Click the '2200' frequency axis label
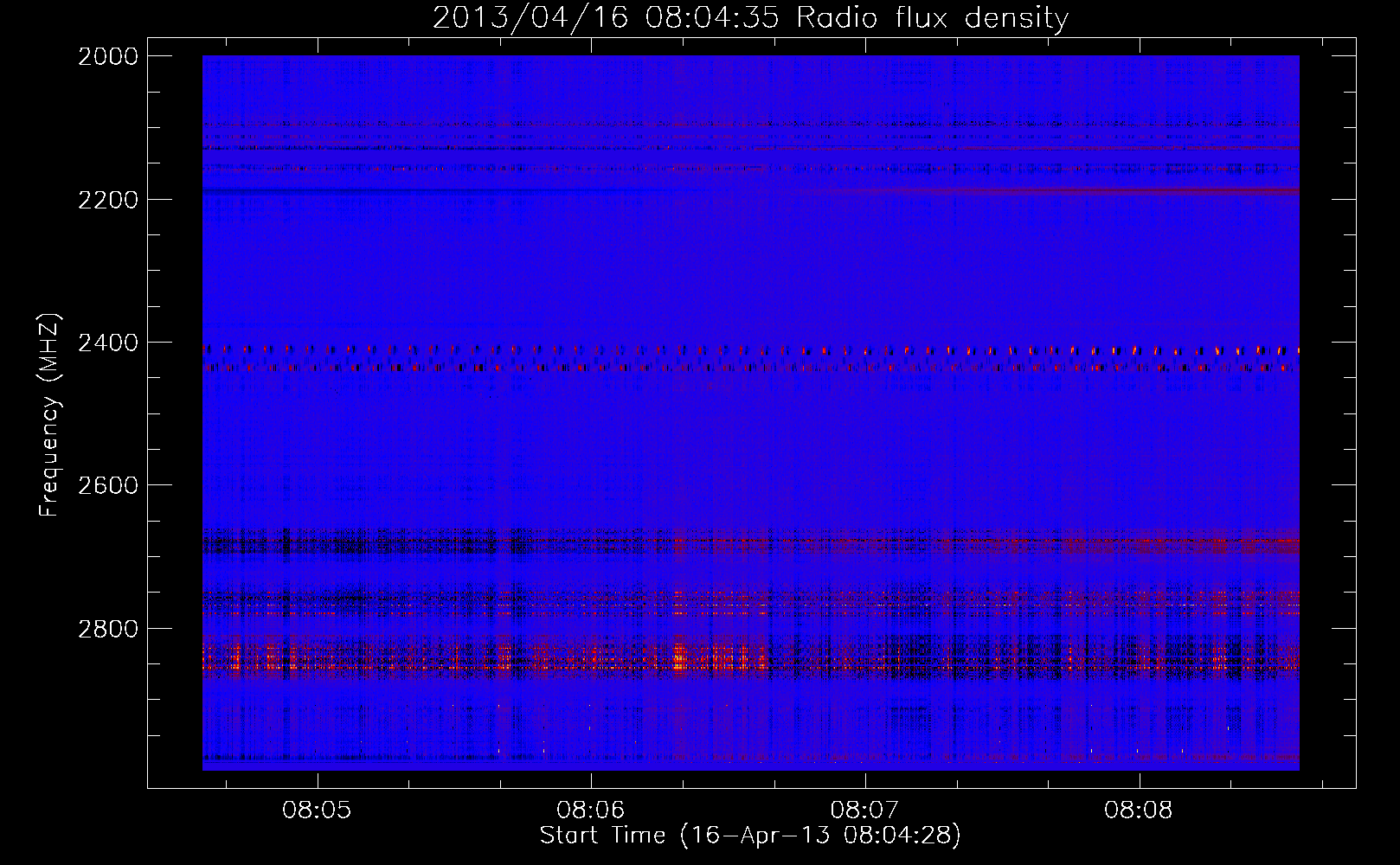Image resolution: width=1400 pixels, height=865 pixels. pyautogui.click(x=108, y=200)
